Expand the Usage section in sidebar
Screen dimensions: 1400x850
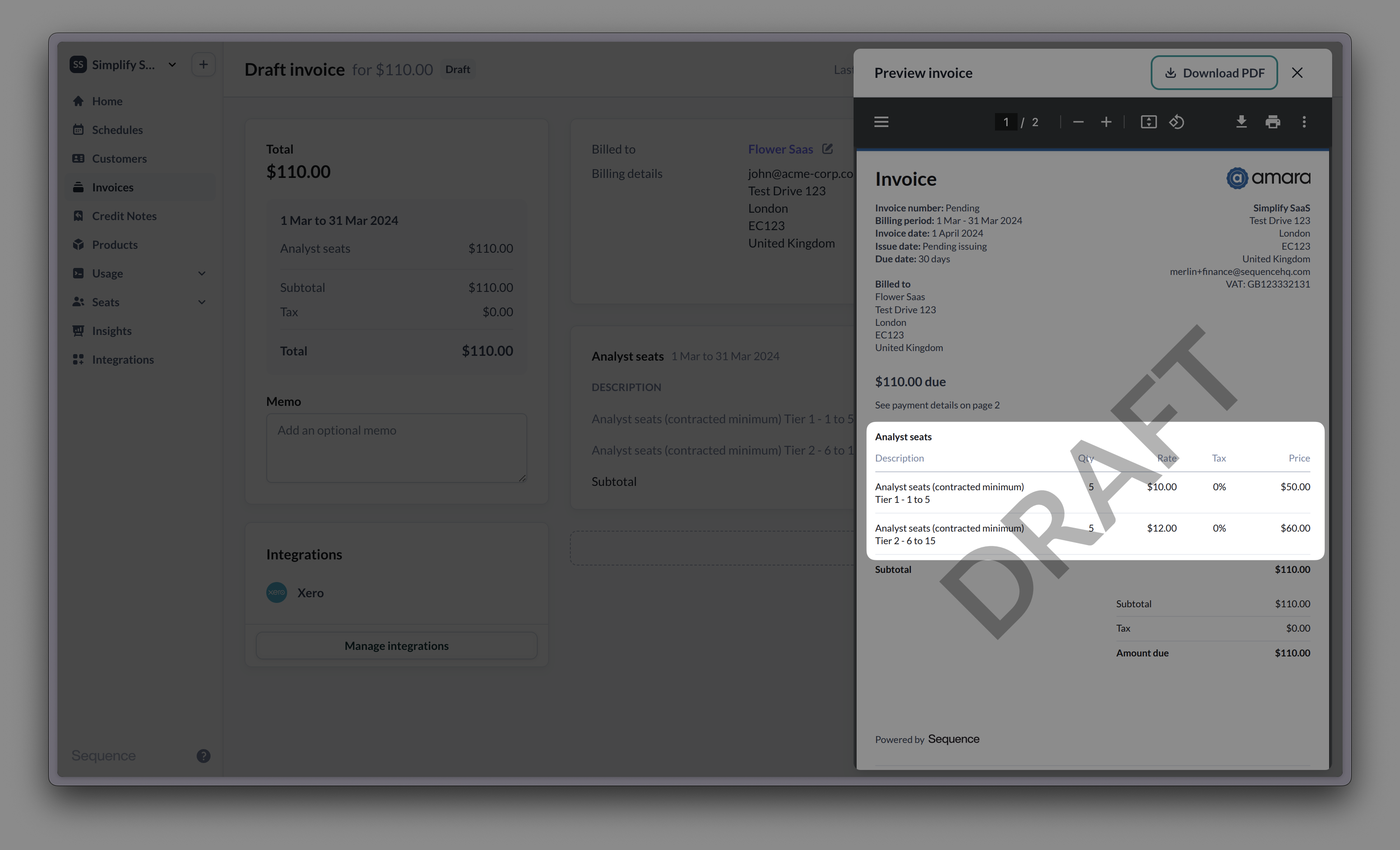click(x=202, y=273)
